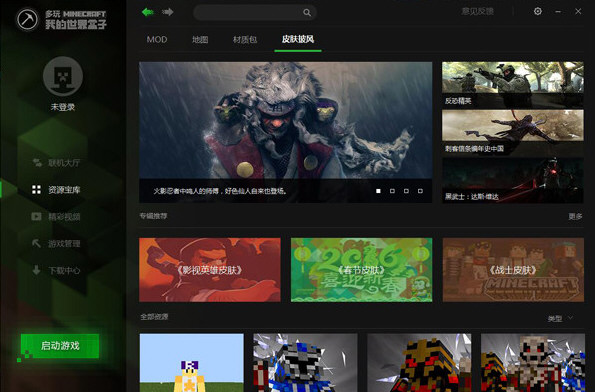The image size is (595, 392).
Task: Click the green back arrow
Action: (148, 12)
